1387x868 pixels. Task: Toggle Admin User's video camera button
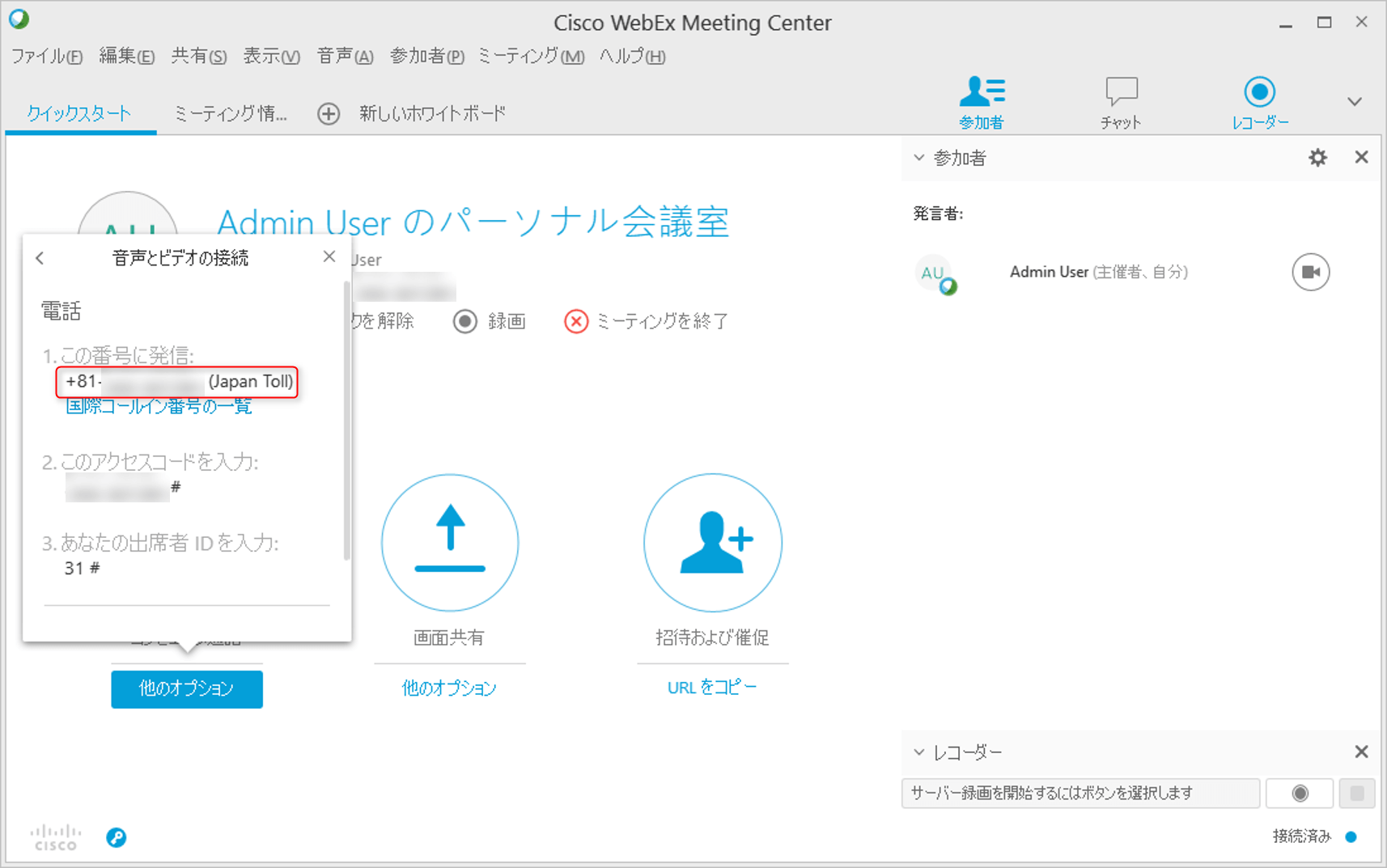[x=1310, y=272]
